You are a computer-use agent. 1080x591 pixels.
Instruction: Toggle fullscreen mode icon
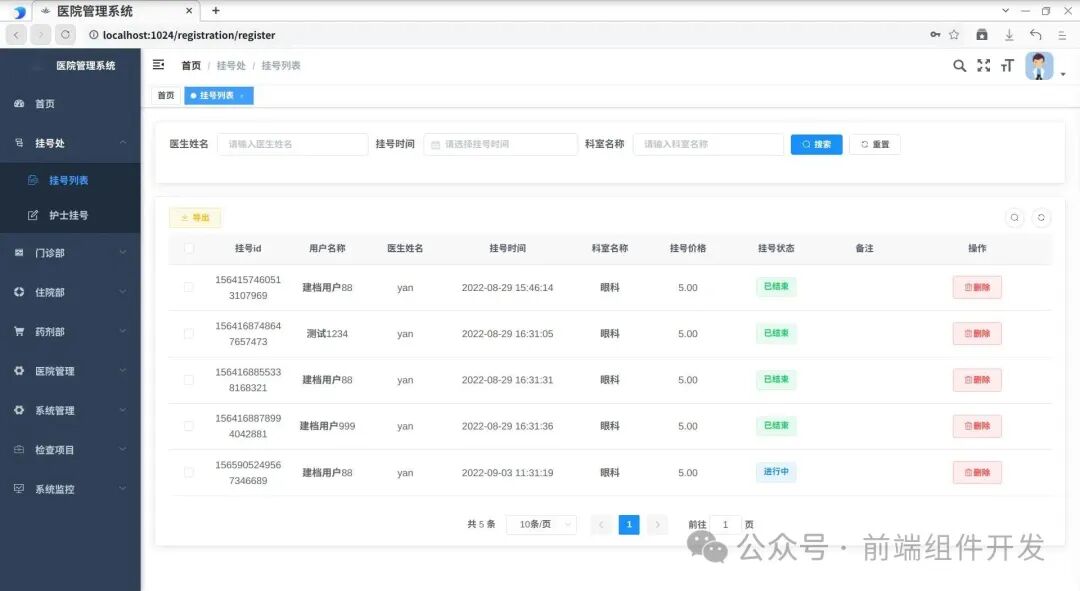pyautogui.click(x=984, y=65)
